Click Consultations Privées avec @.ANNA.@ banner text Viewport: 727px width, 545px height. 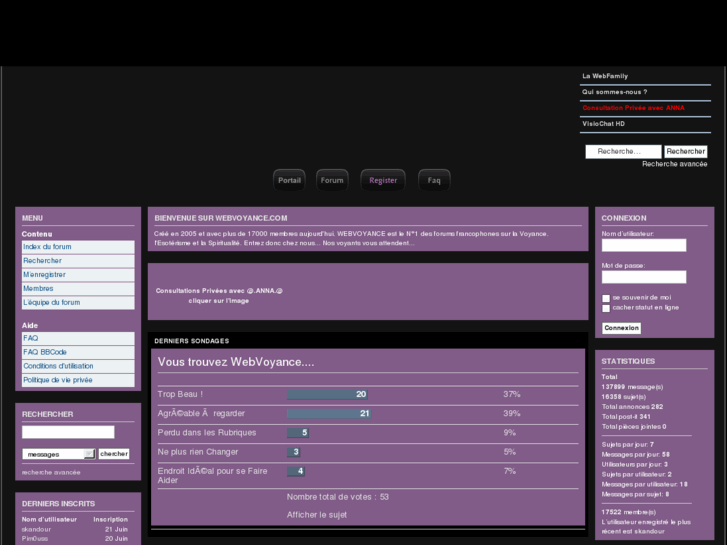(219, 291)
